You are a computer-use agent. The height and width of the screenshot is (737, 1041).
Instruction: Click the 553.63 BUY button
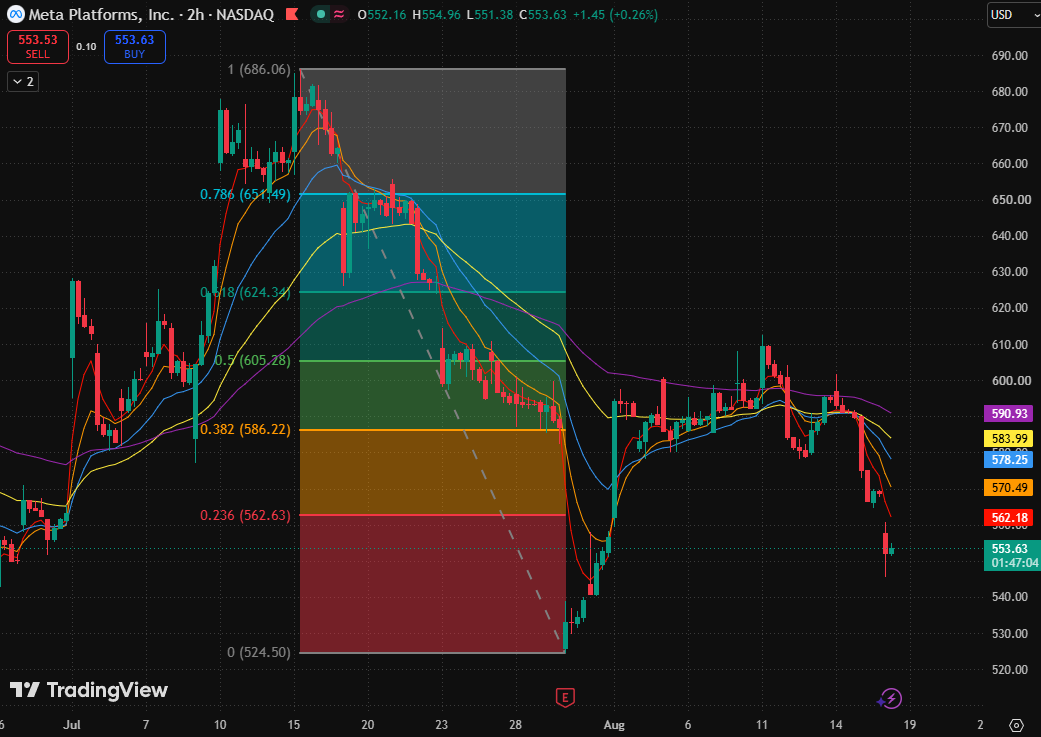point(135,46)
